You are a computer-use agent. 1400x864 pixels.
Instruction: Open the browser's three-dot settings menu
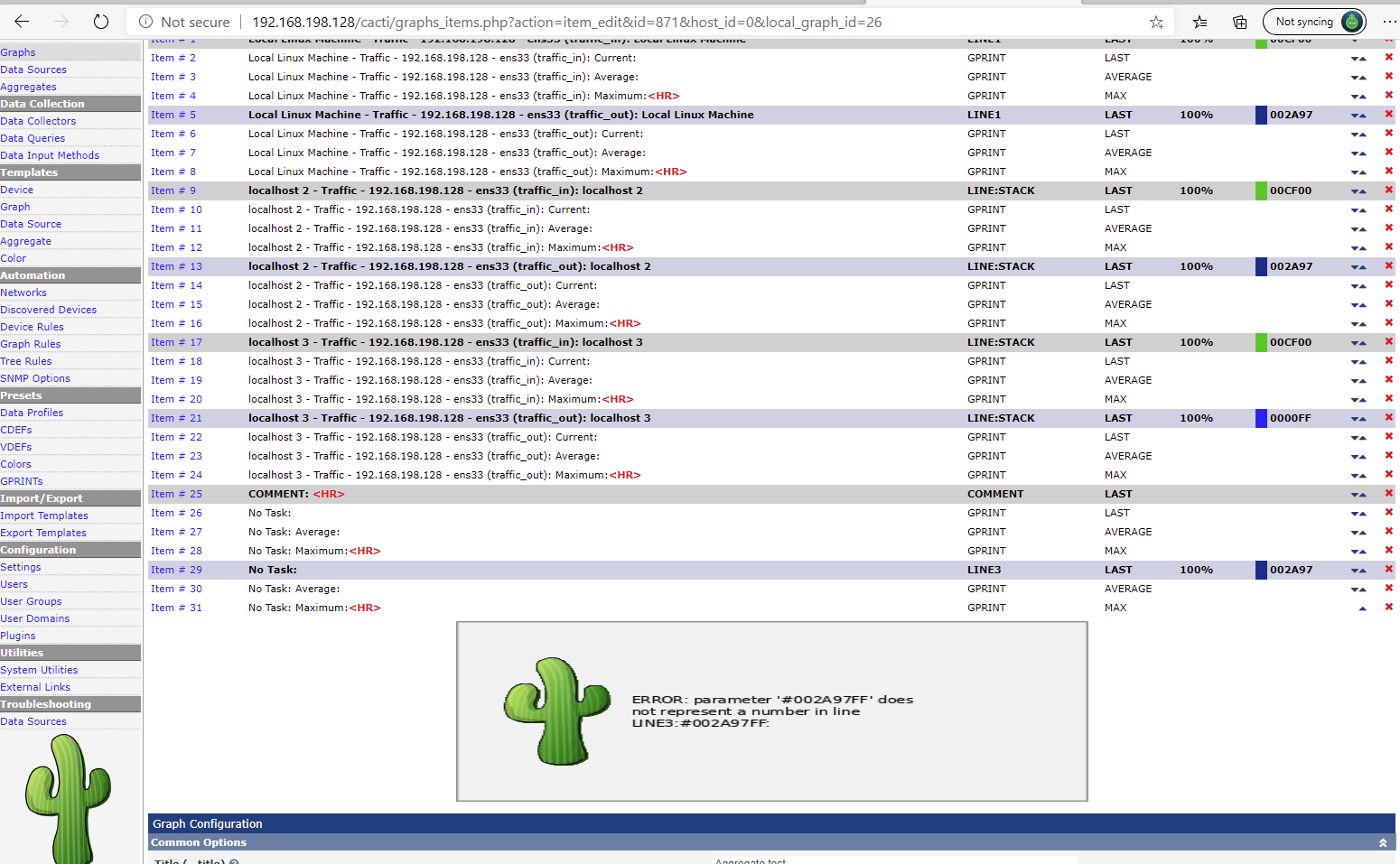pyautogui.click(x=1389, y=21)
